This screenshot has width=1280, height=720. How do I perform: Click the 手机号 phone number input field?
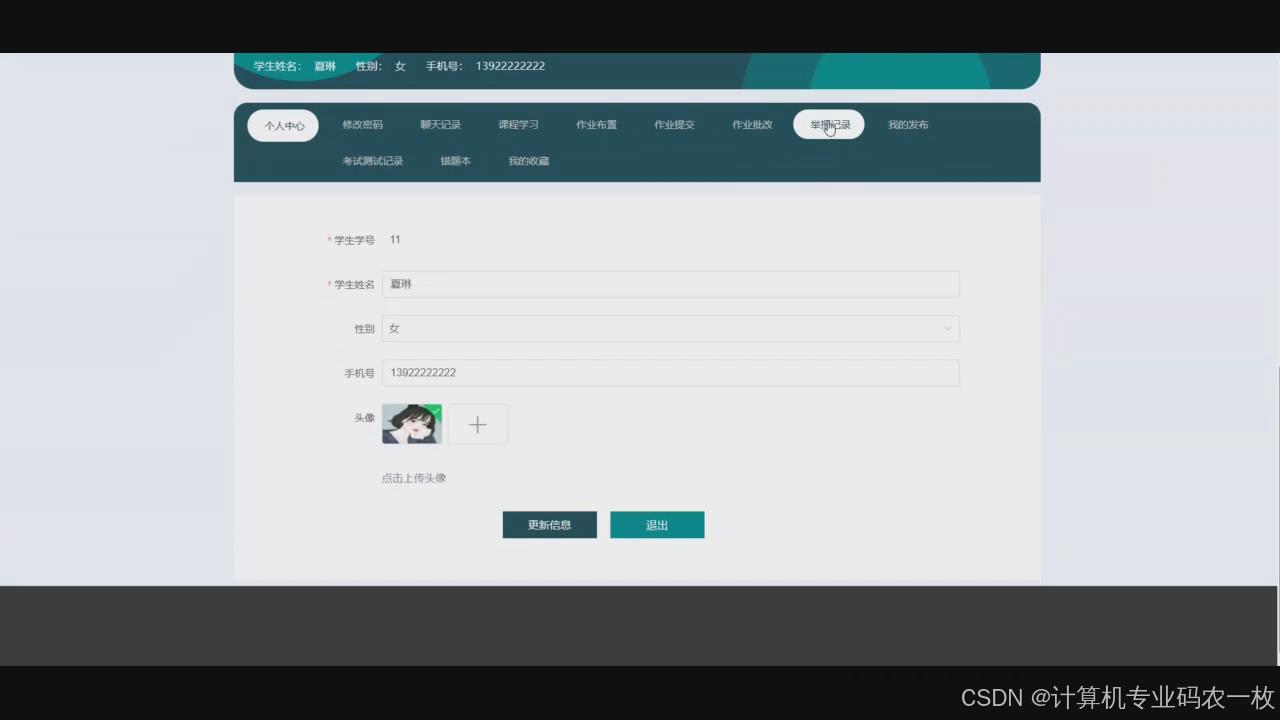(x=670, y=372)
